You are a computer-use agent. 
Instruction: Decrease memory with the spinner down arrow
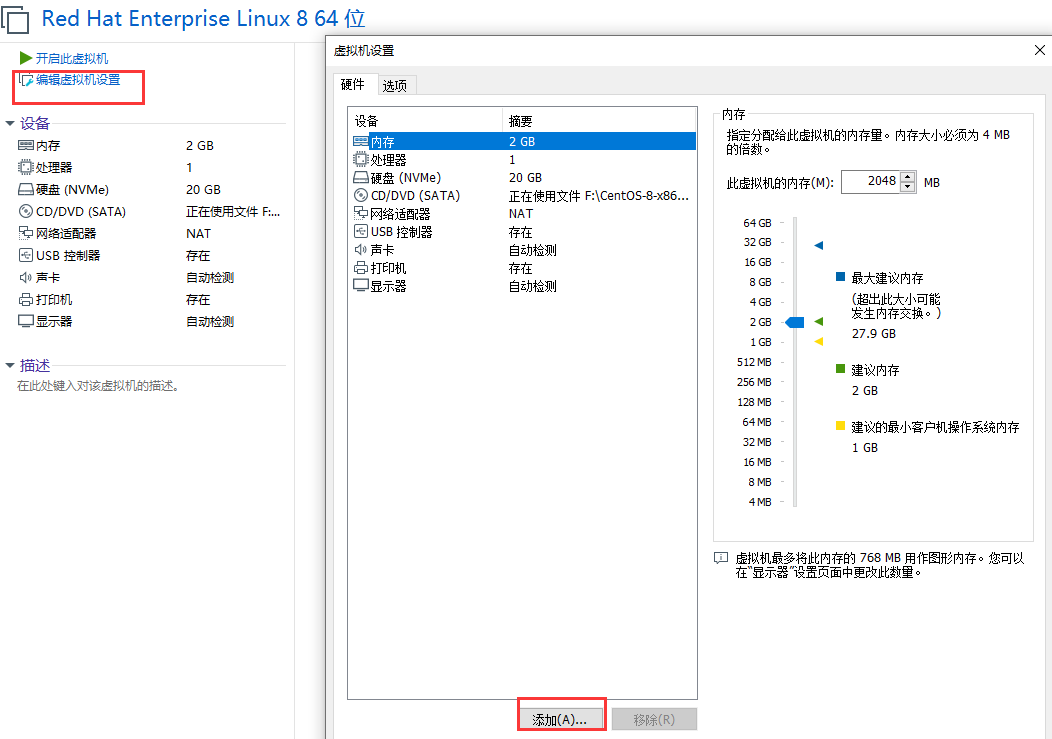coord(908,187)
